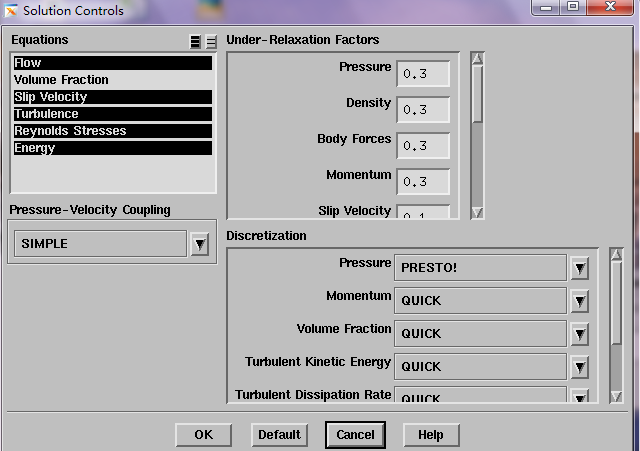Click the deselect-all equations icon
The image size is (640, 451).
tap(211, 41)
